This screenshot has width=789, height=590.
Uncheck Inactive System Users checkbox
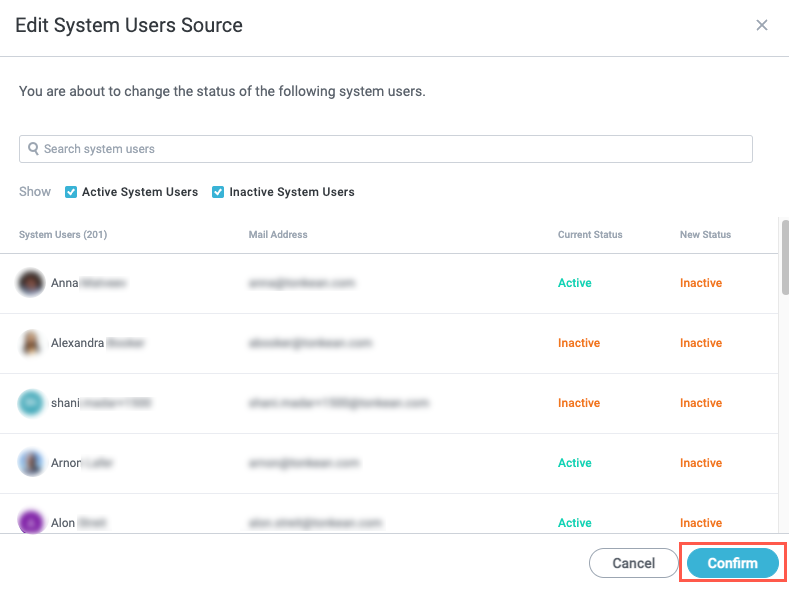(218, 192)
